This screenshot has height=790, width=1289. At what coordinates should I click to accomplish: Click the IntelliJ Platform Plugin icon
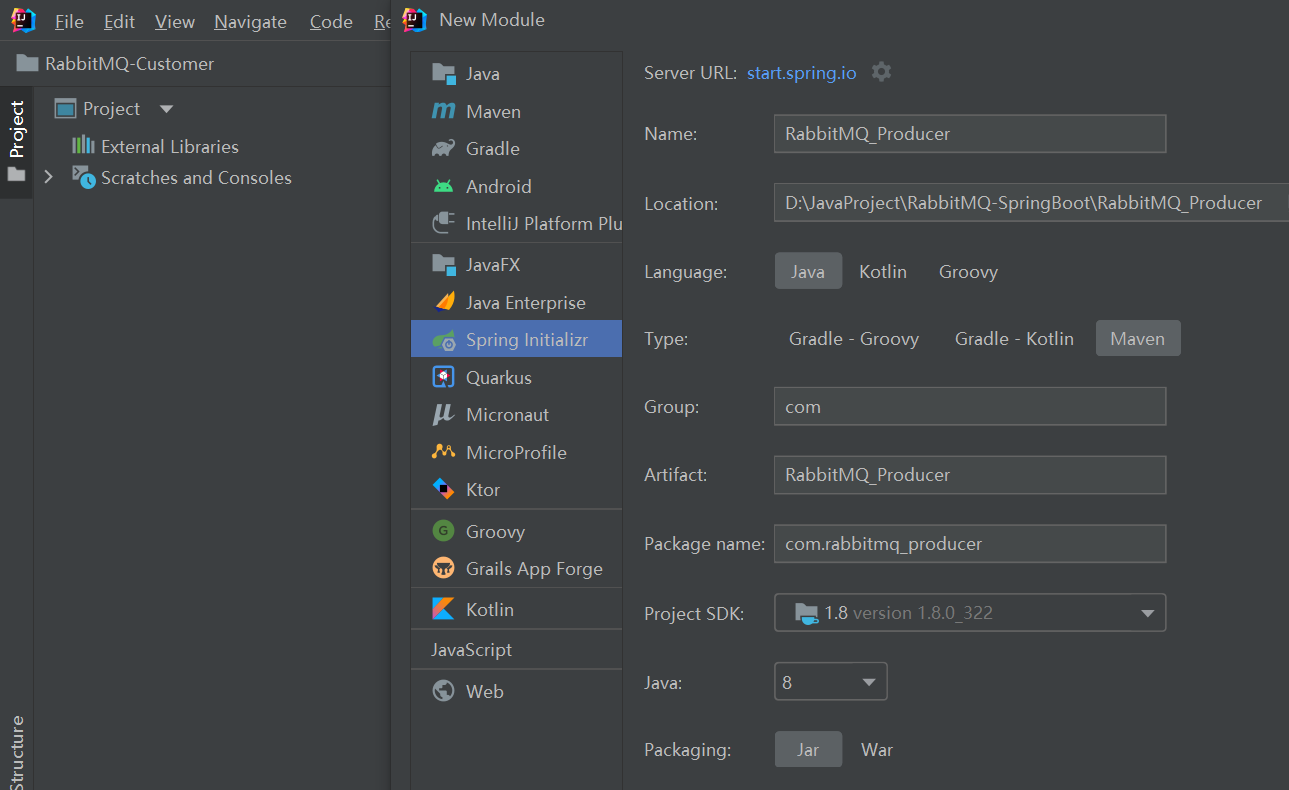click(443, 223)
